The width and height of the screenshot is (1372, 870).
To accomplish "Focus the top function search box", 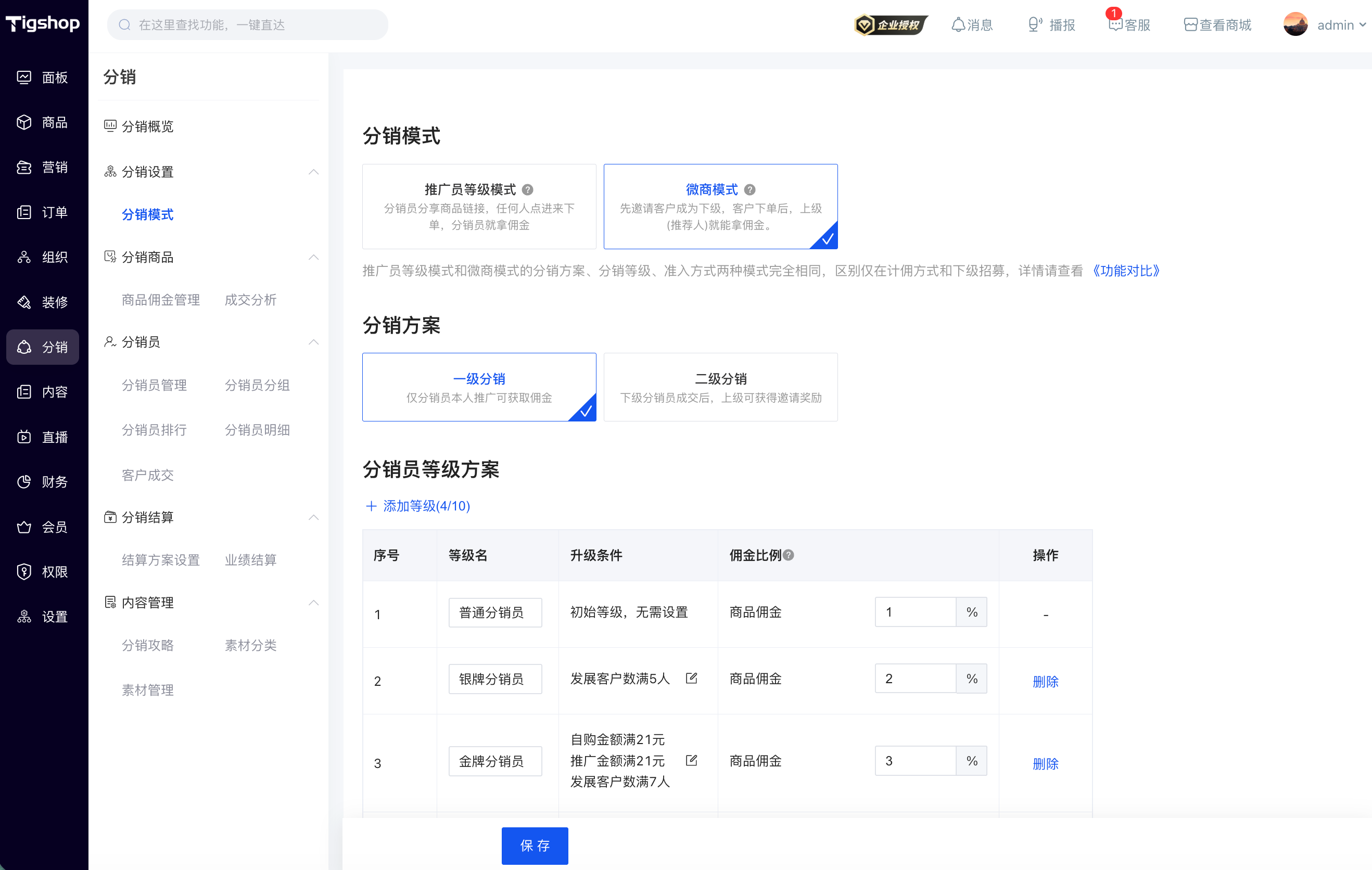I will [x=247, y=24].
